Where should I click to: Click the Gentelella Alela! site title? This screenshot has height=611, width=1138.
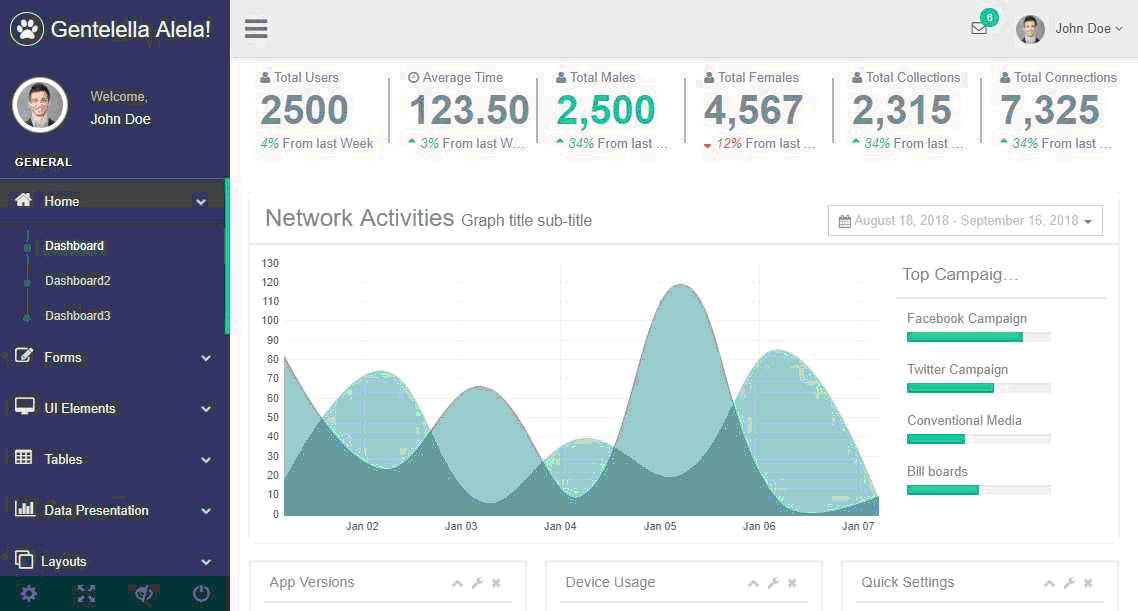point(131,29)
